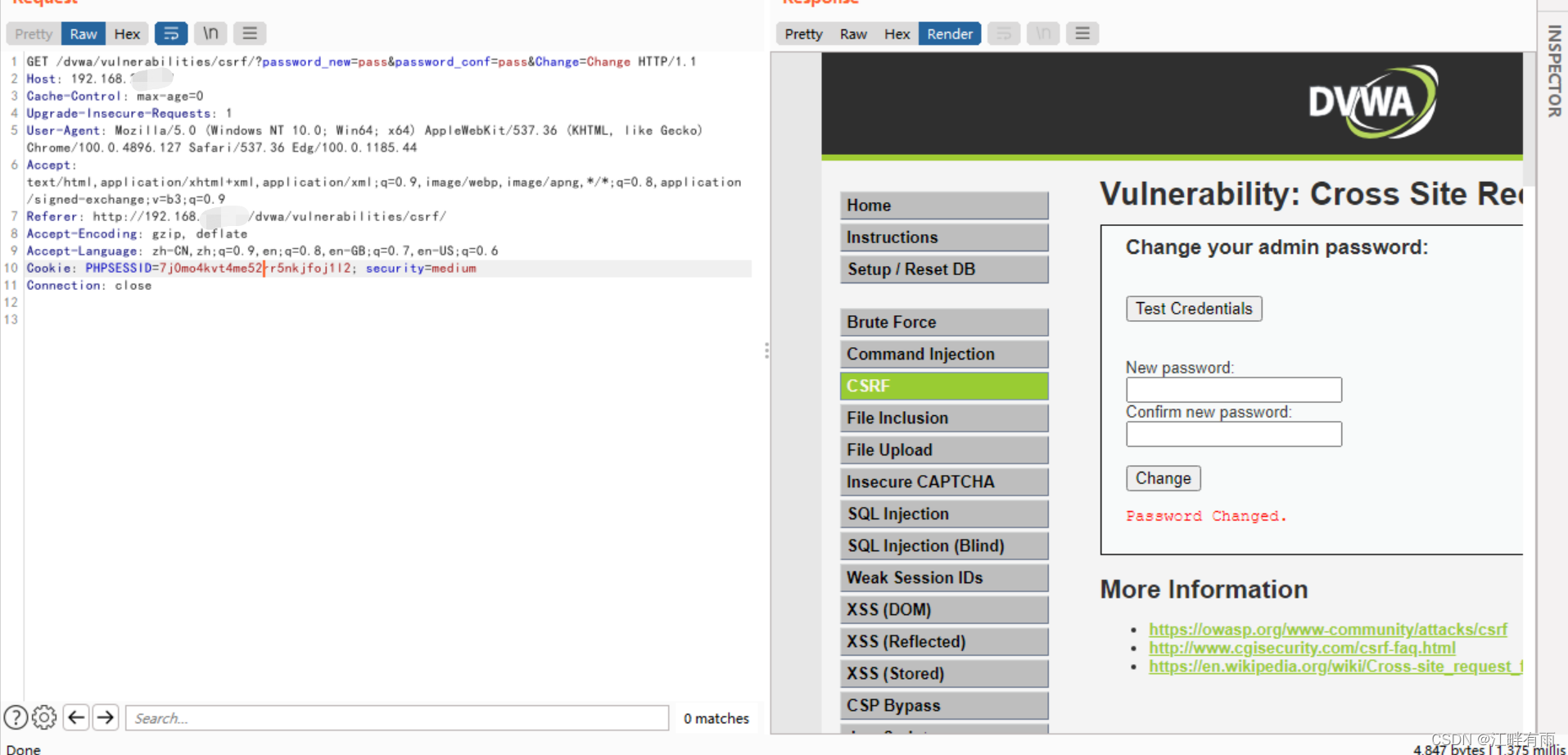The image size is (1568, 755).
Task: Switch Response view to Render tab
Action: [950, 34]
